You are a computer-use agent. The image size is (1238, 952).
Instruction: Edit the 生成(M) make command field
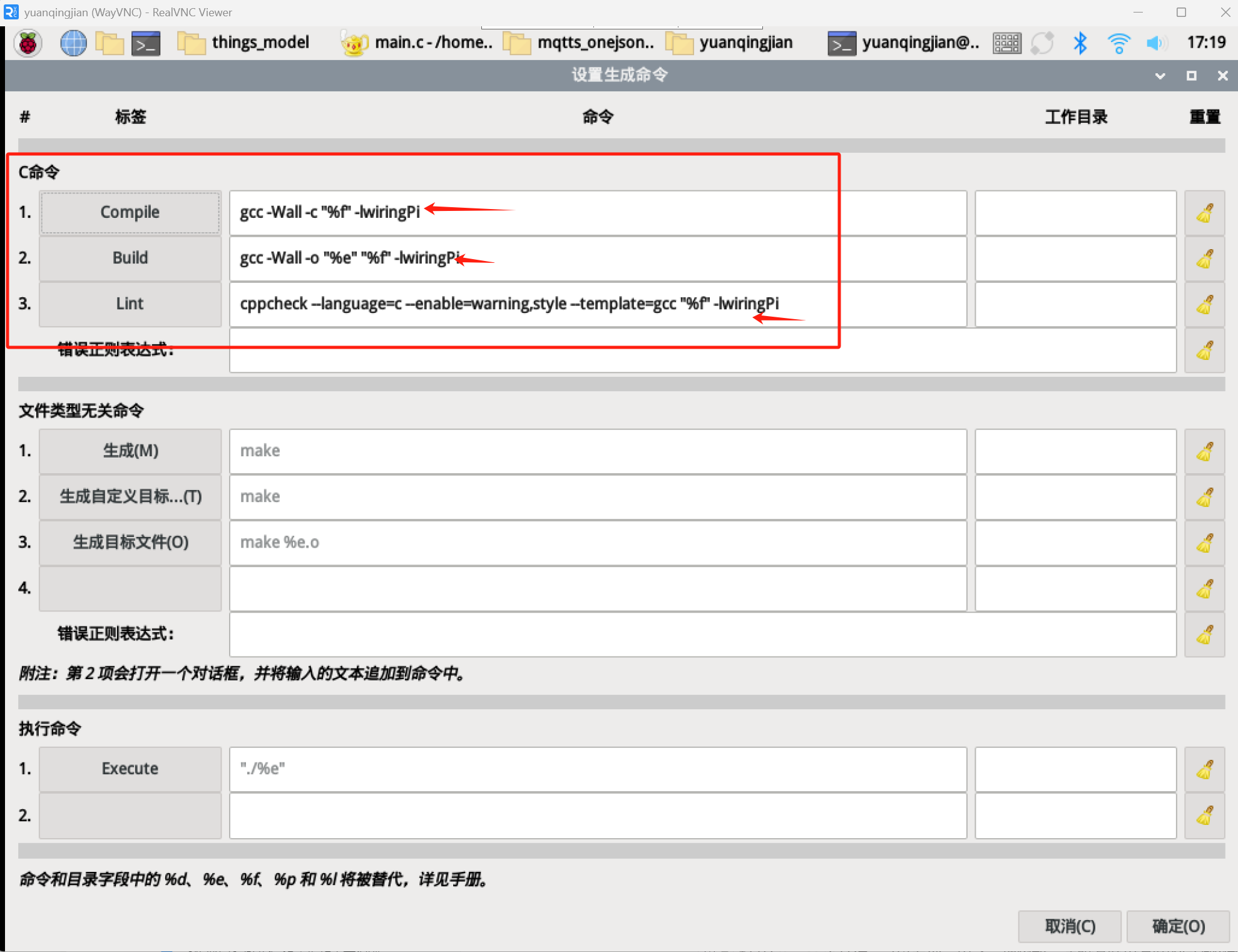pos(598,451)
